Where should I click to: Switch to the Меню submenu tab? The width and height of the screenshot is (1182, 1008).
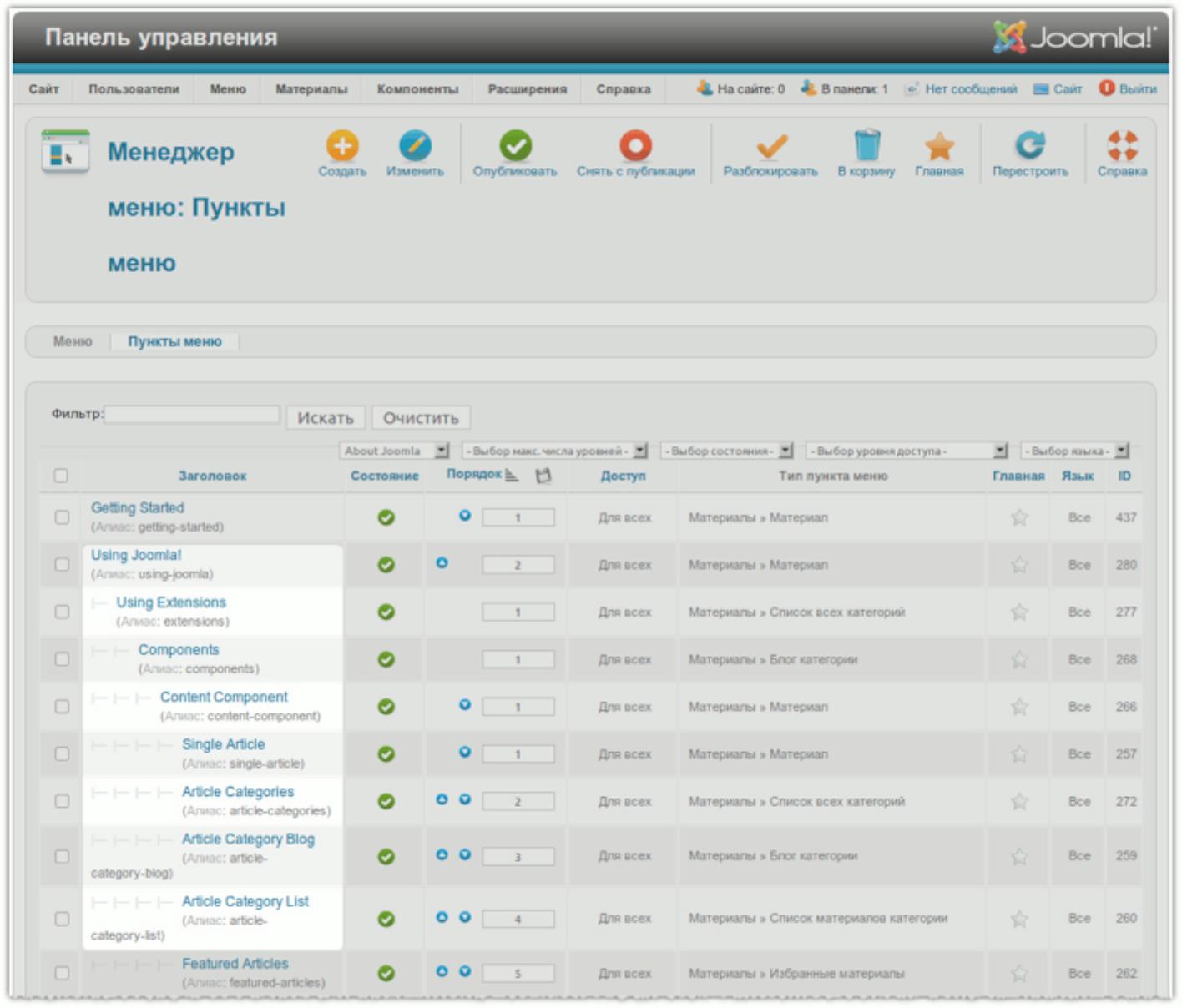tap(73, 341)
